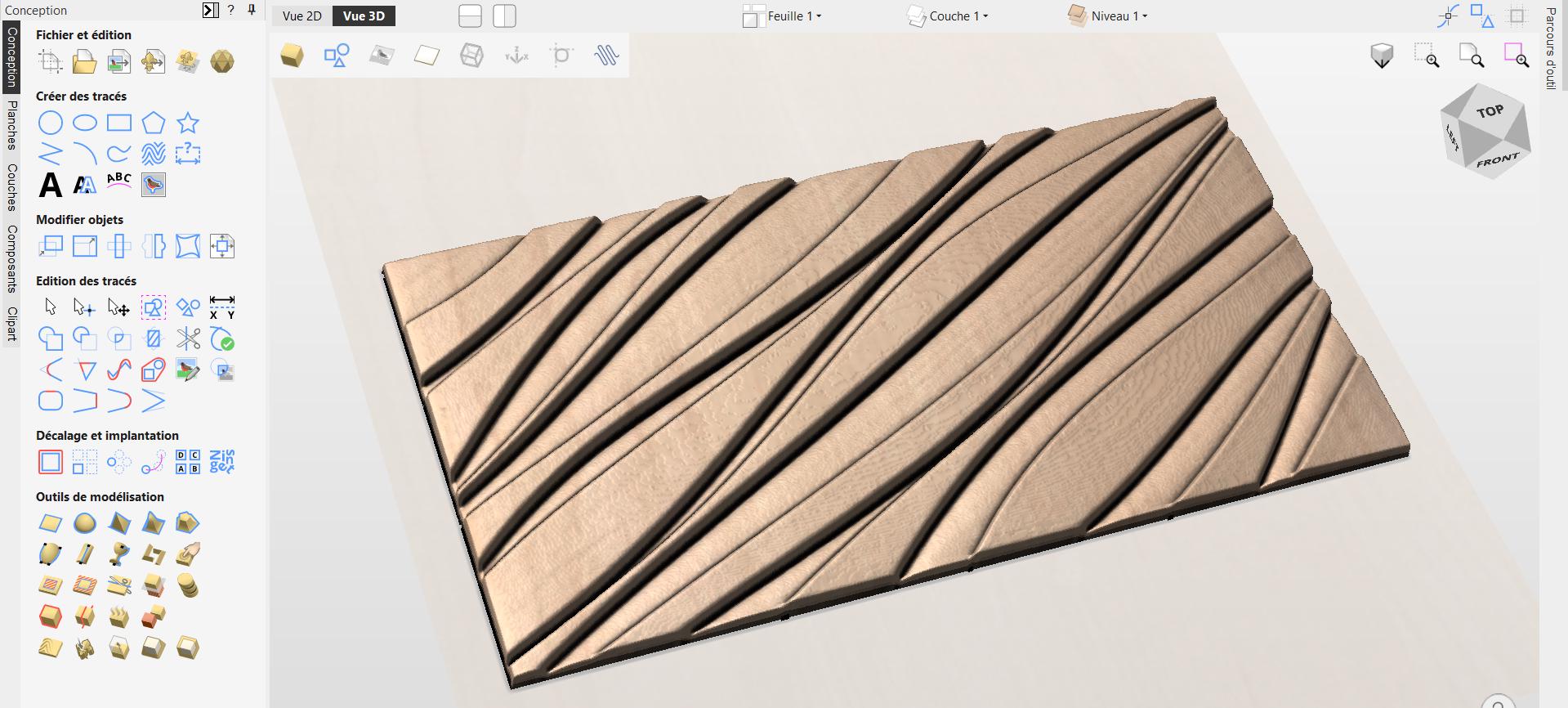The image size is (1568, 708).
Task: Select the draw polygon tool
Action: [154, 123]
